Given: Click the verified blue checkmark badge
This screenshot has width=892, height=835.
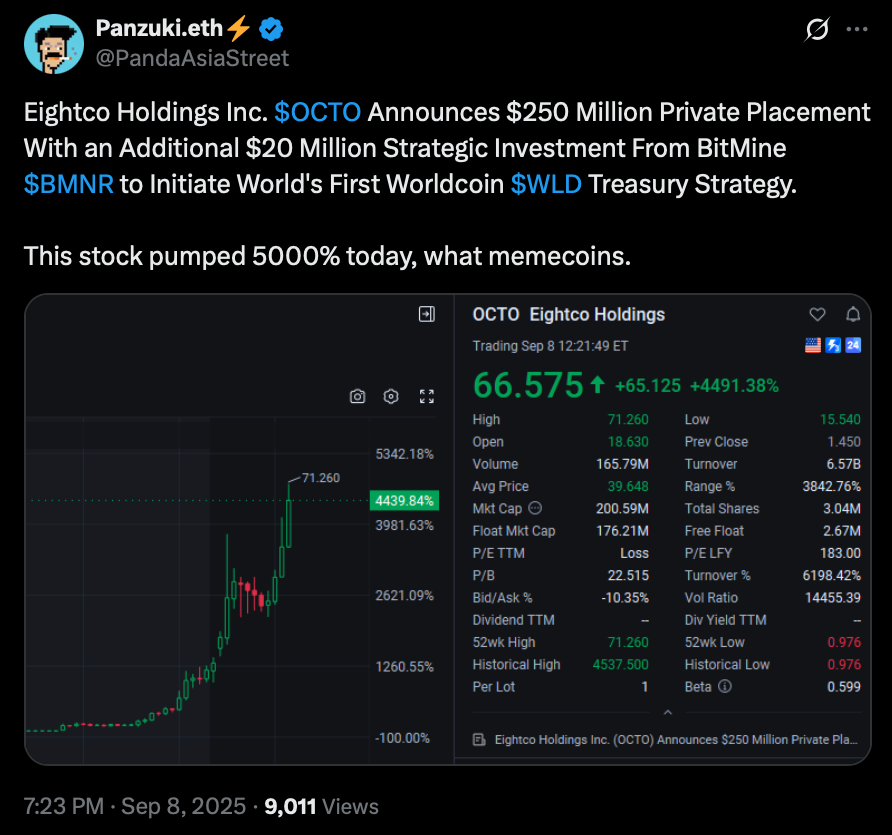Looking at the screenshot, I should click(271, 29).
